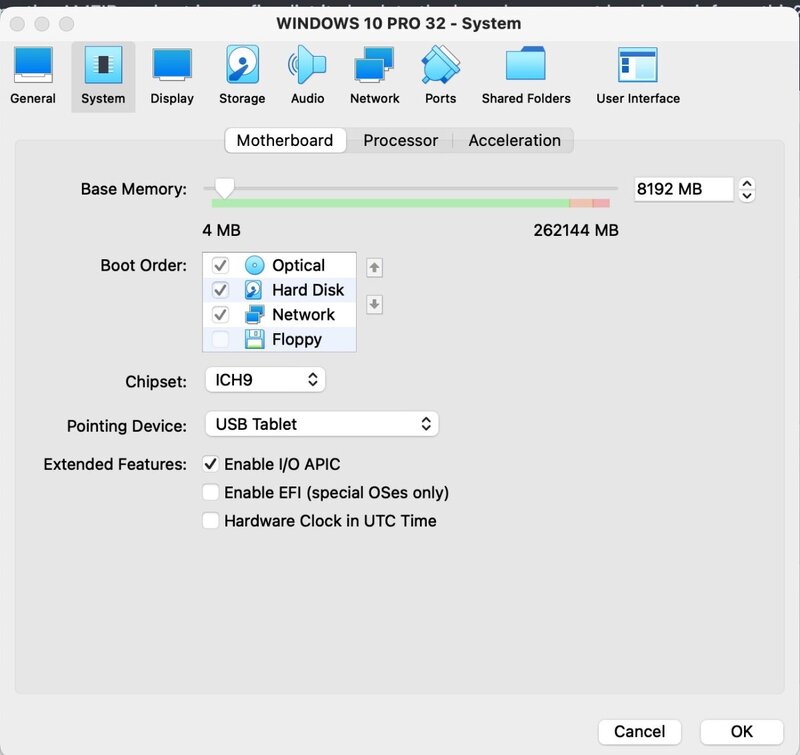Uncheck Optical in the boot order
Viewport: 800px width, 755px height.
(x=220, y=265)
